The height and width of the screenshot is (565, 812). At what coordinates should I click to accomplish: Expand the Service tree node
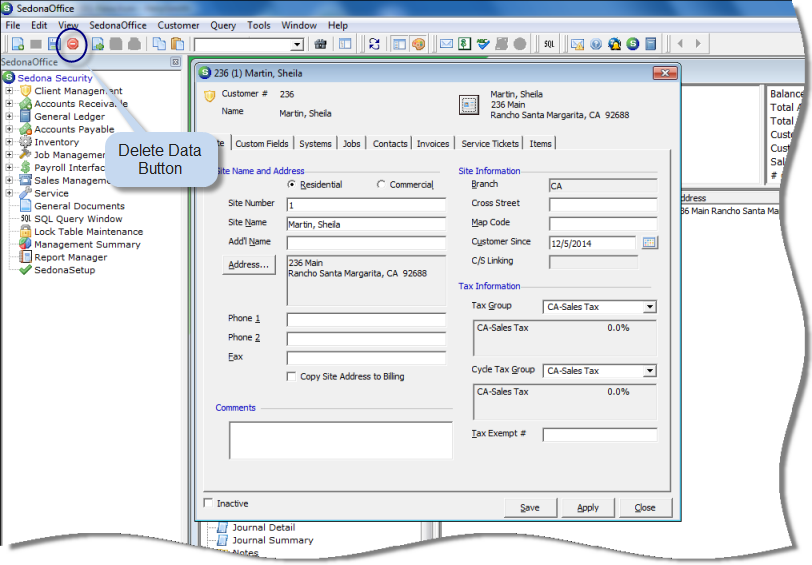click(9, 193)
